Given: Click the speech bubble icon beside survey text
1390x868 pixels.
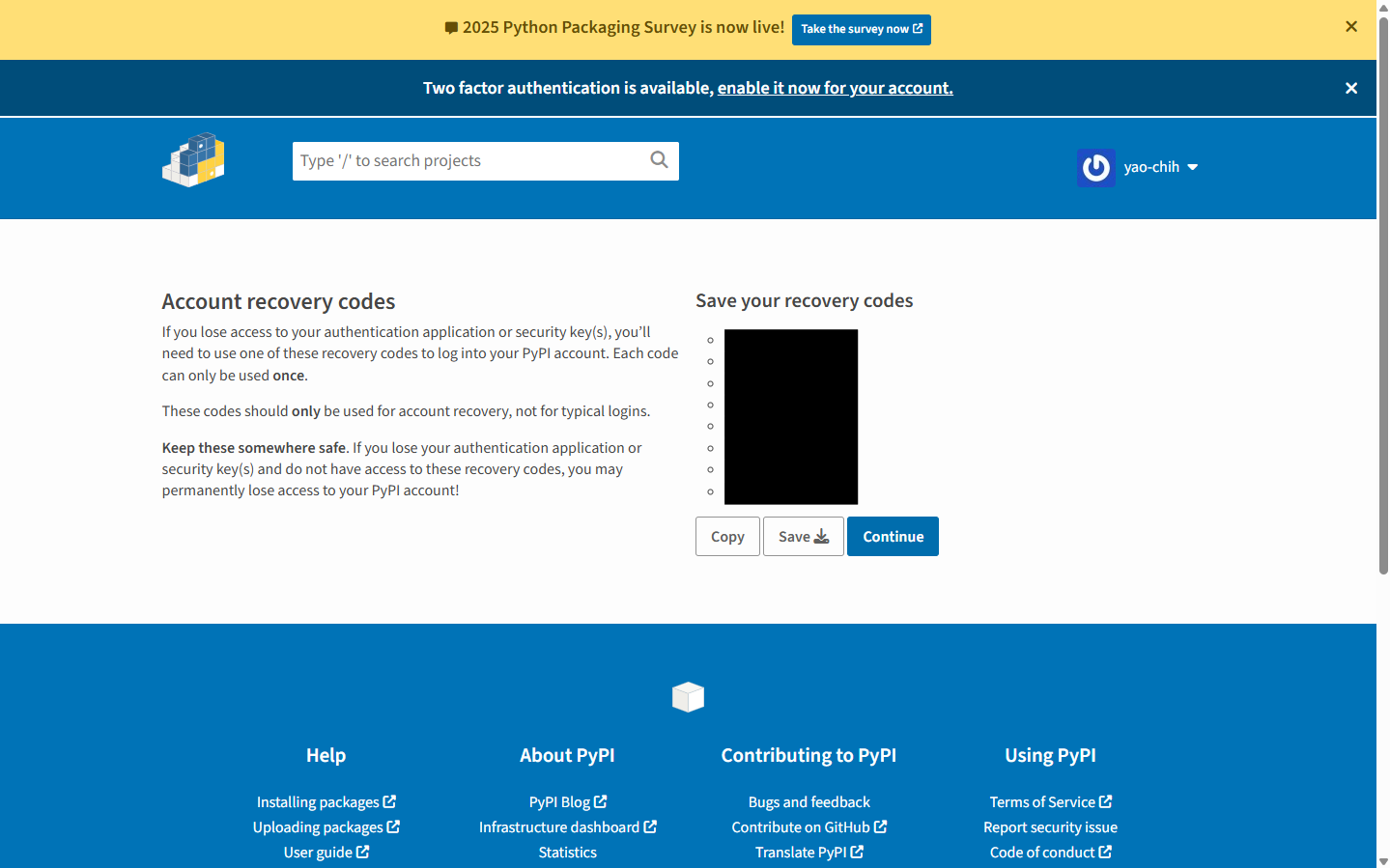Looking at the screenshot, I should point(451,28).
